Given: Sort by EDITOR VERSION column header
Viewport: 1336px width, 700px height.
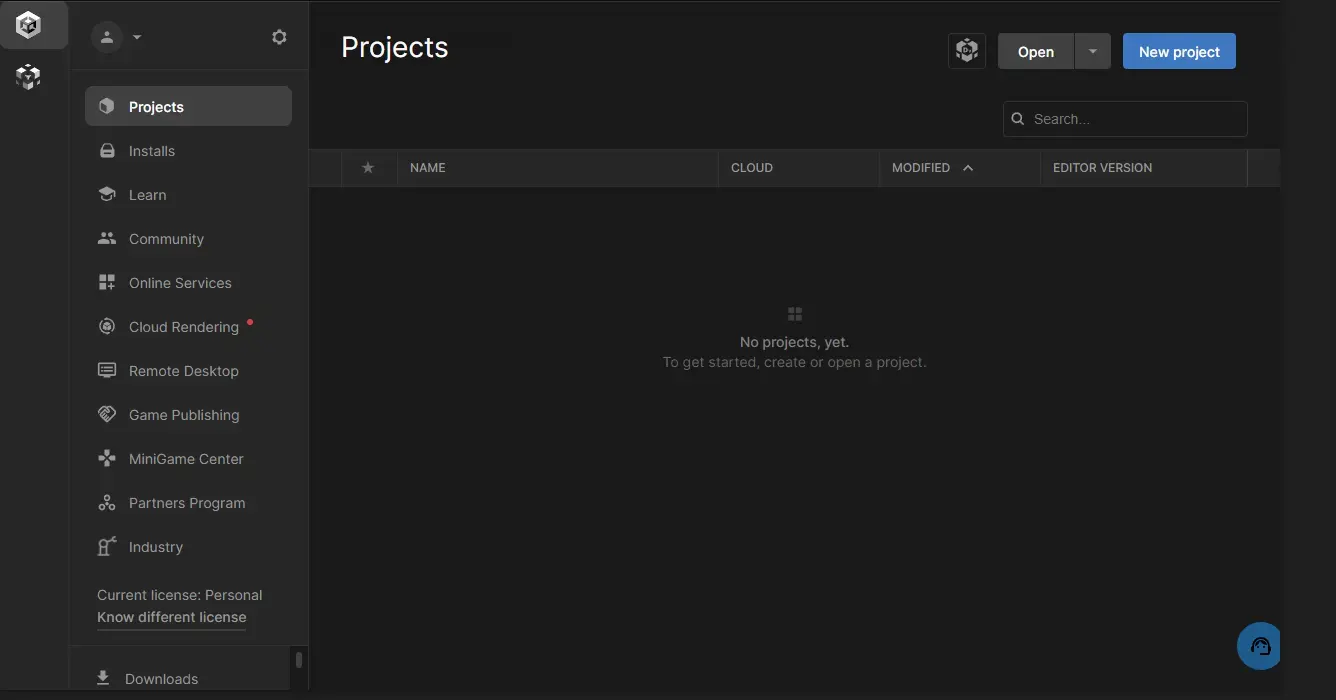Looking at the screenshot, I should (x=1102, y=168).
